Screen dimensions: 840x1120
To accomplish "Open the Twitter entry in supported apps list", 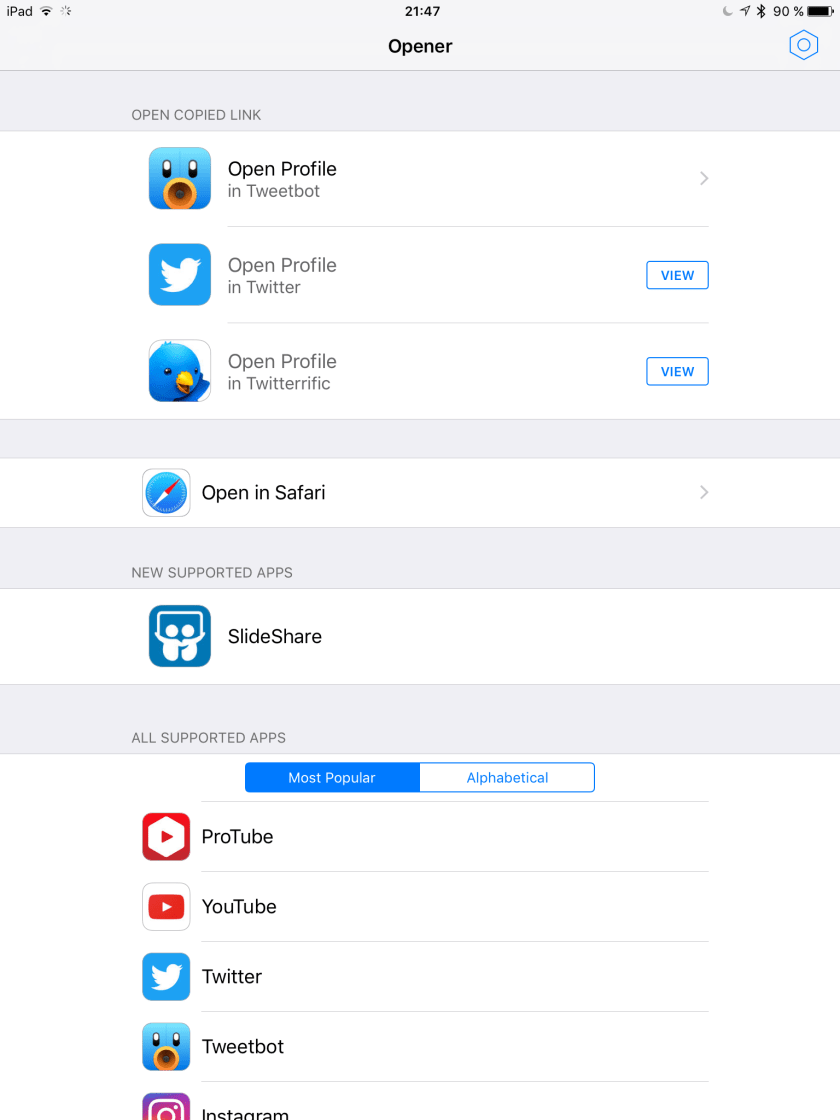I will coord(232,977).
